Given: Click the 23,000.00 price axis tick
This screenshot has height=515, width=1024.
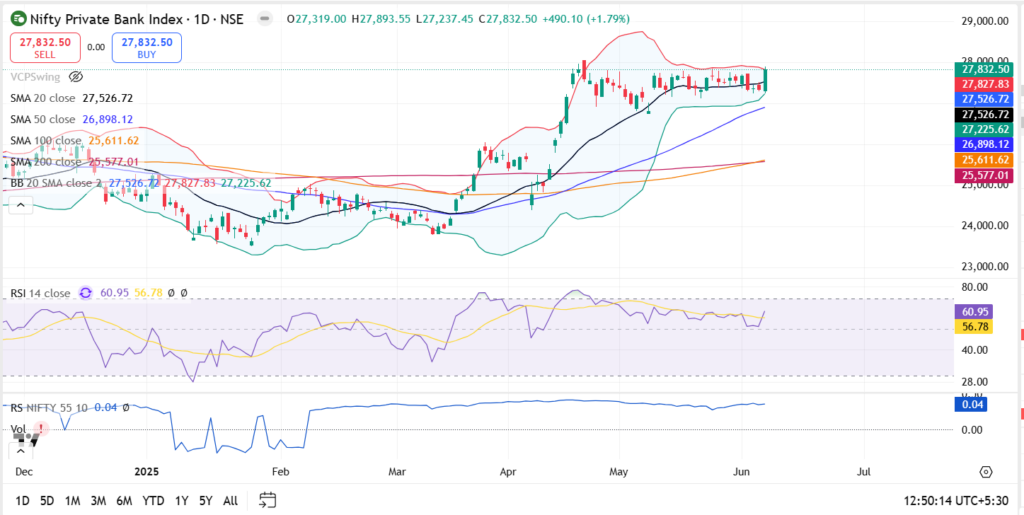Looking at the screenshot, I should pos(986,266).
